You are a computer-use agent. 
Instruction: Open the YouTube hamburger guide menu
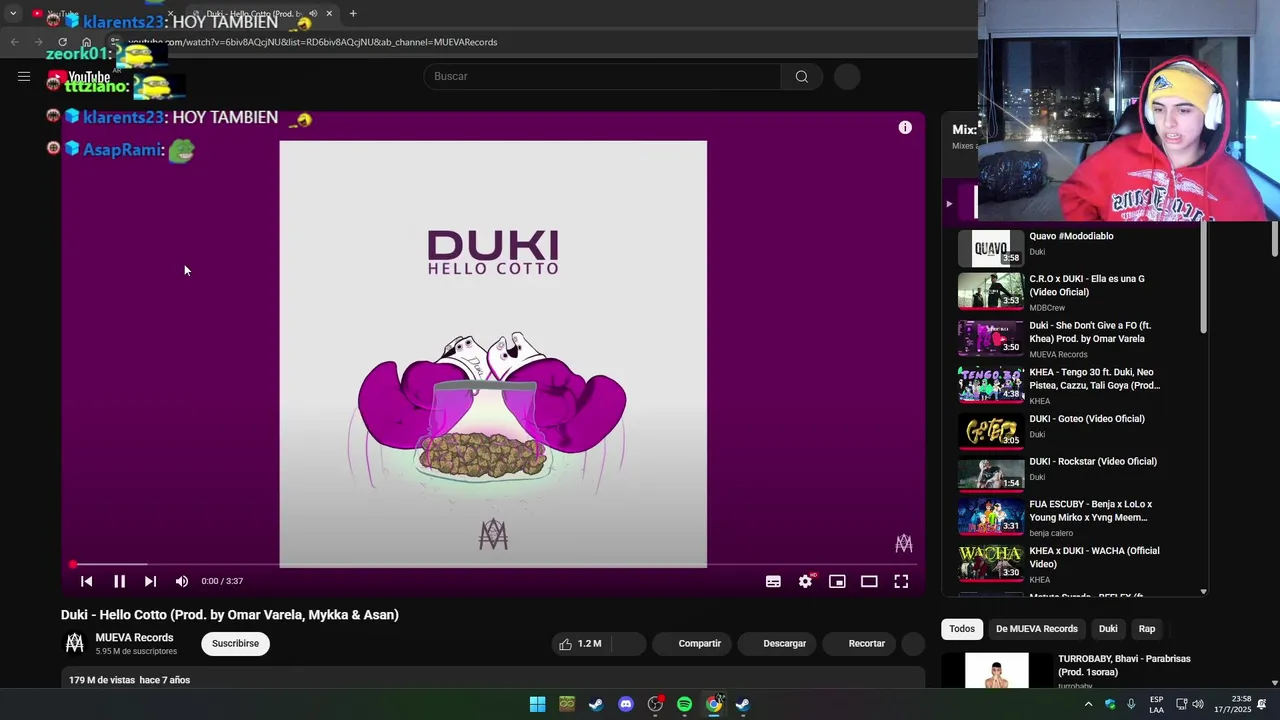click(x=24, y=76)
